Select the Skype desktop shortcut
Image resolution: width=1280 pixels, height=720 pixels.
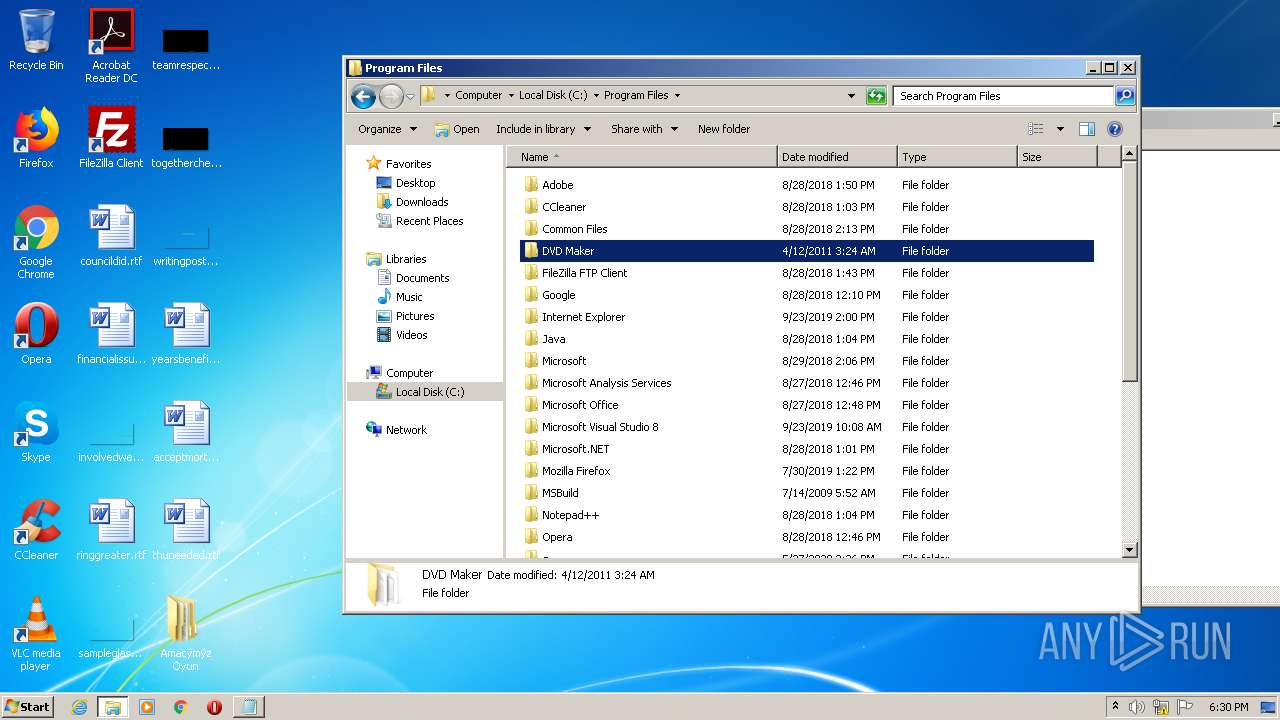(x=36, y=432)
